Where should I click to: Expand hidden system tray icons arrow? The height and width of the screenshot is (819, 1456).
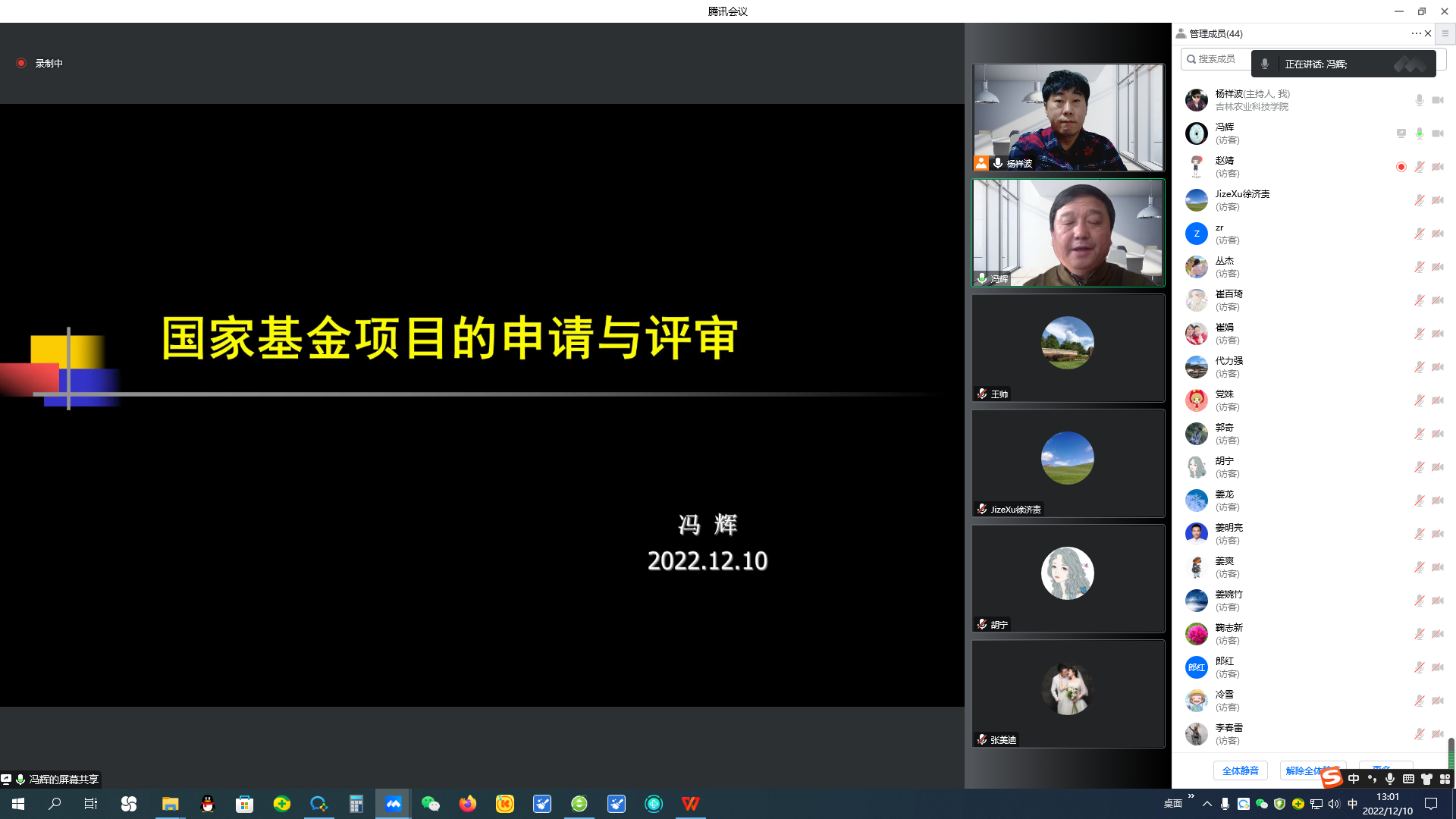(x=1207, y=804)
